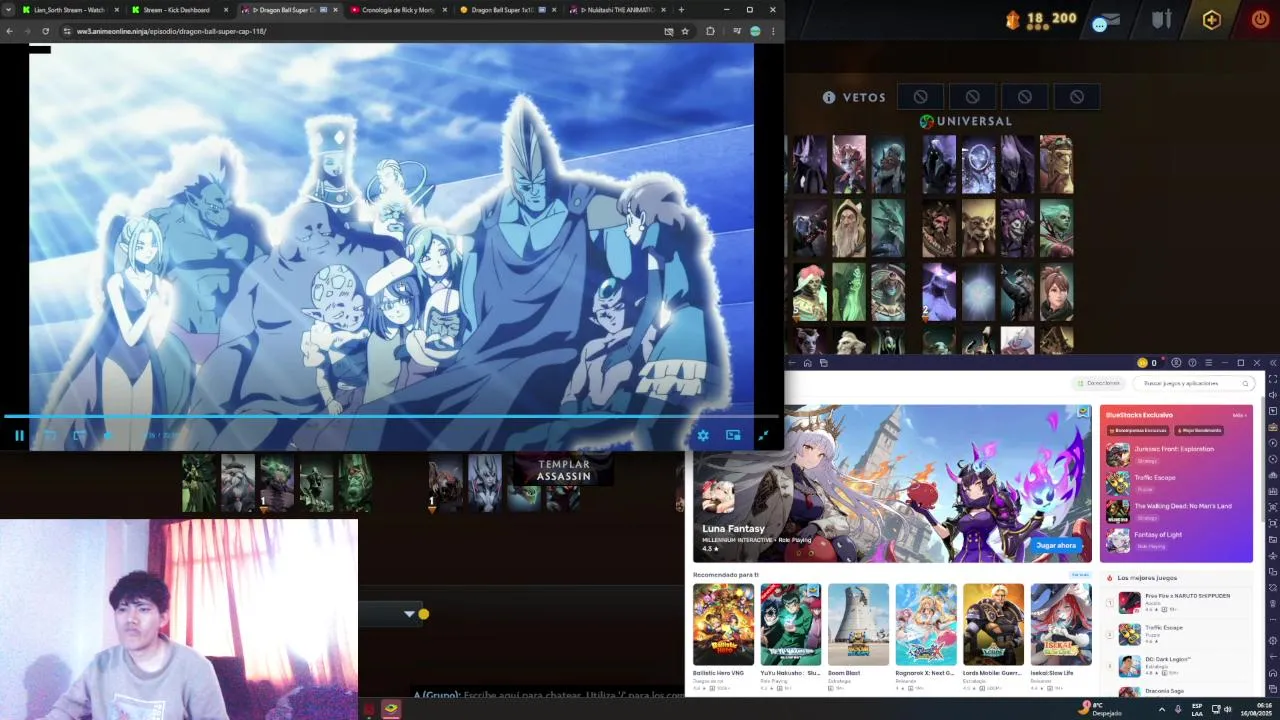Open Chrome profile avatar
The image size is (1280, 720).
[755, 31]
